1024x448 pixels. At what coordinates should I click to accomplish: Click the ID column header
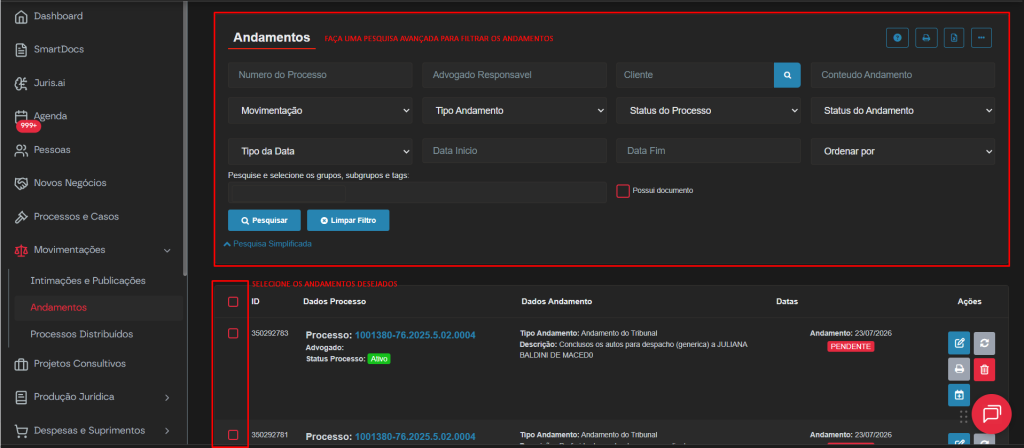[255, 302]
